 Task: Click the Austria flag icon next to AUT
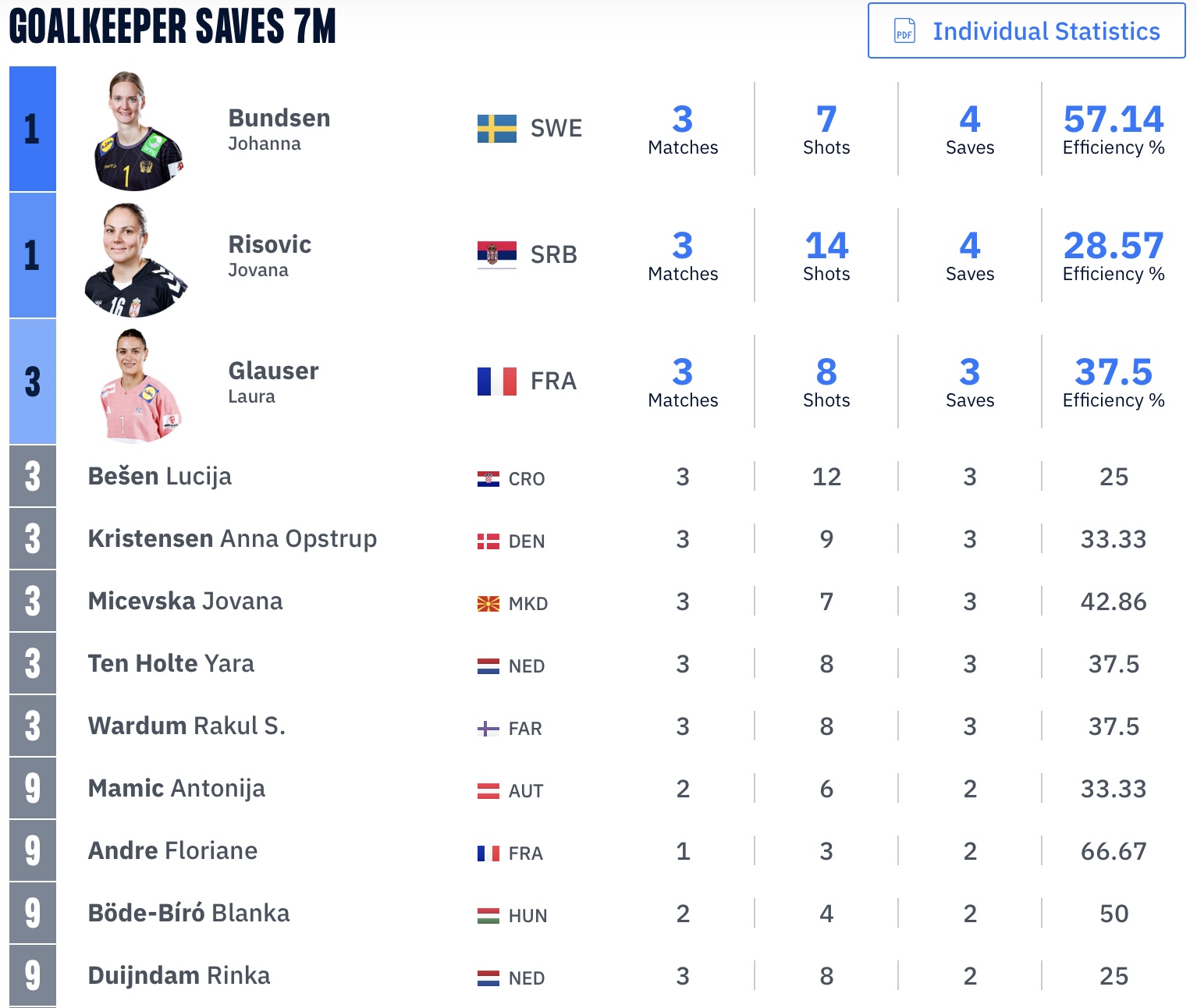point(488,791)
